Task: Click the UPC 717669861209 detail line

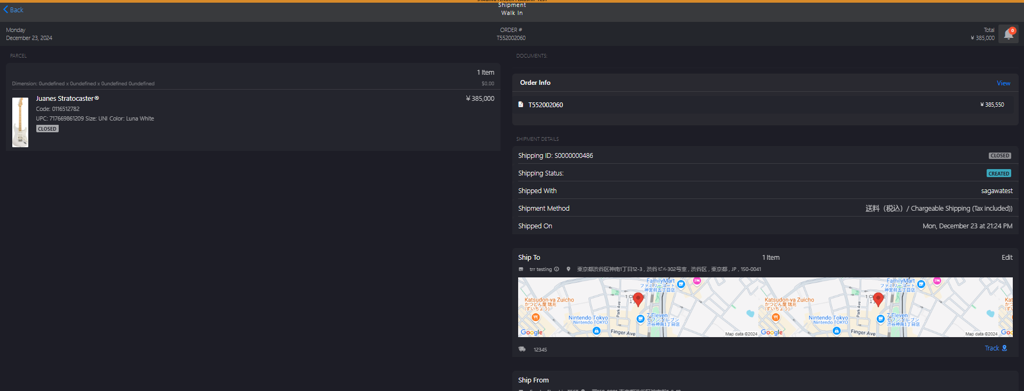Action: click(x=95, y=118)
